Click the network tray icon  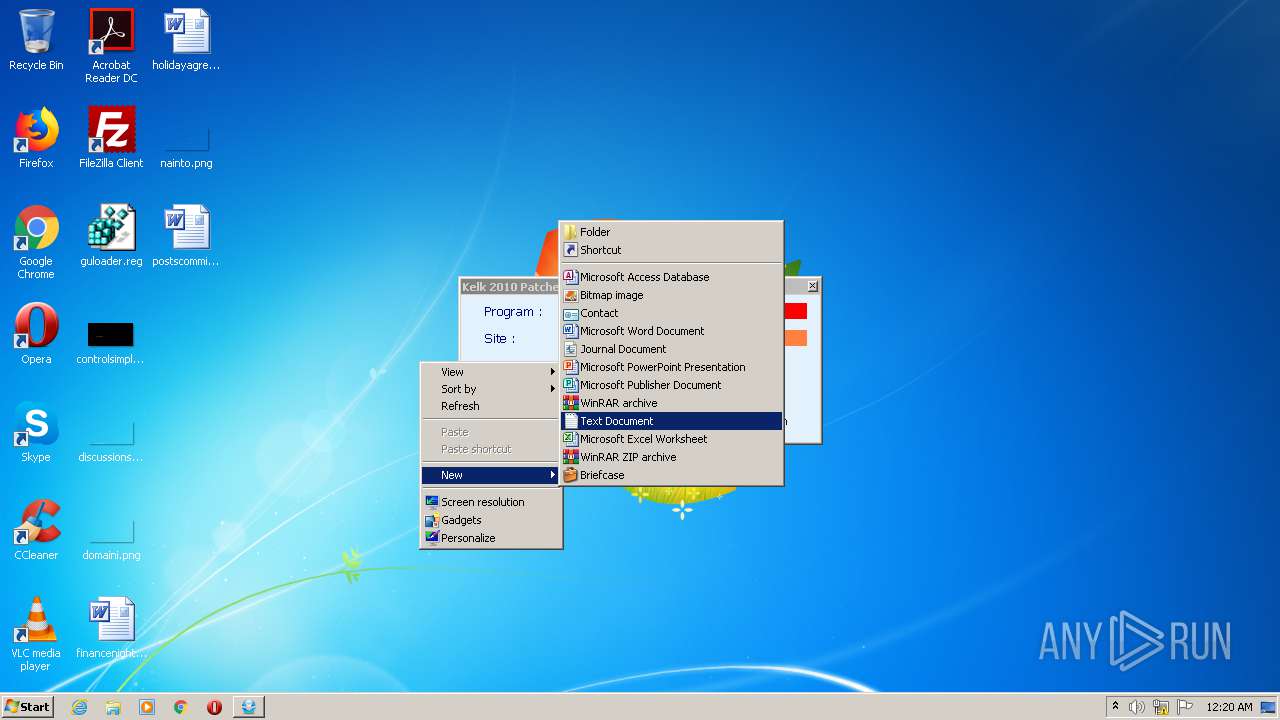pyautogui.click(x=1161, y=707)
